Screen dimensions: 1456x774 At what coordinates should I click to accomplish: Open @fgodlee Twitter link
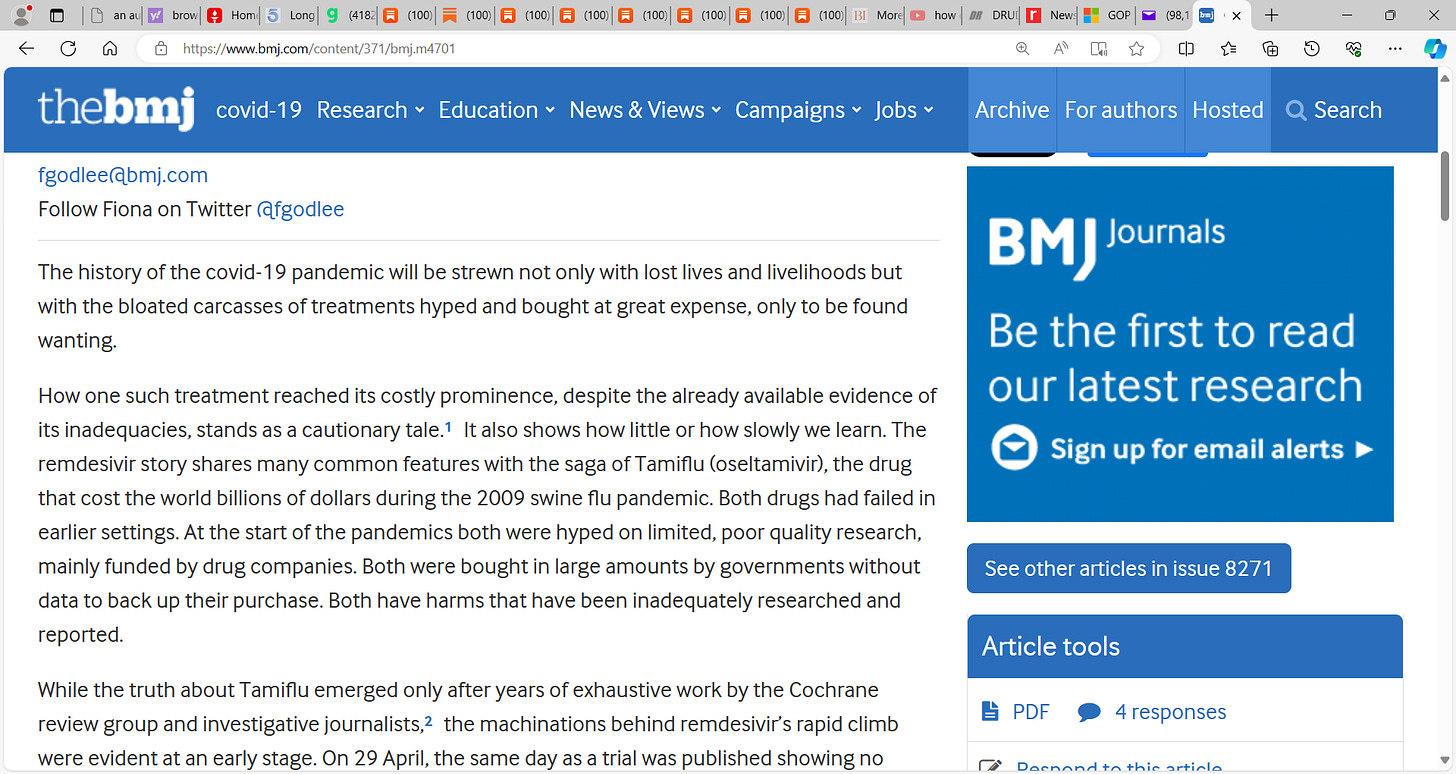(300, 209)
